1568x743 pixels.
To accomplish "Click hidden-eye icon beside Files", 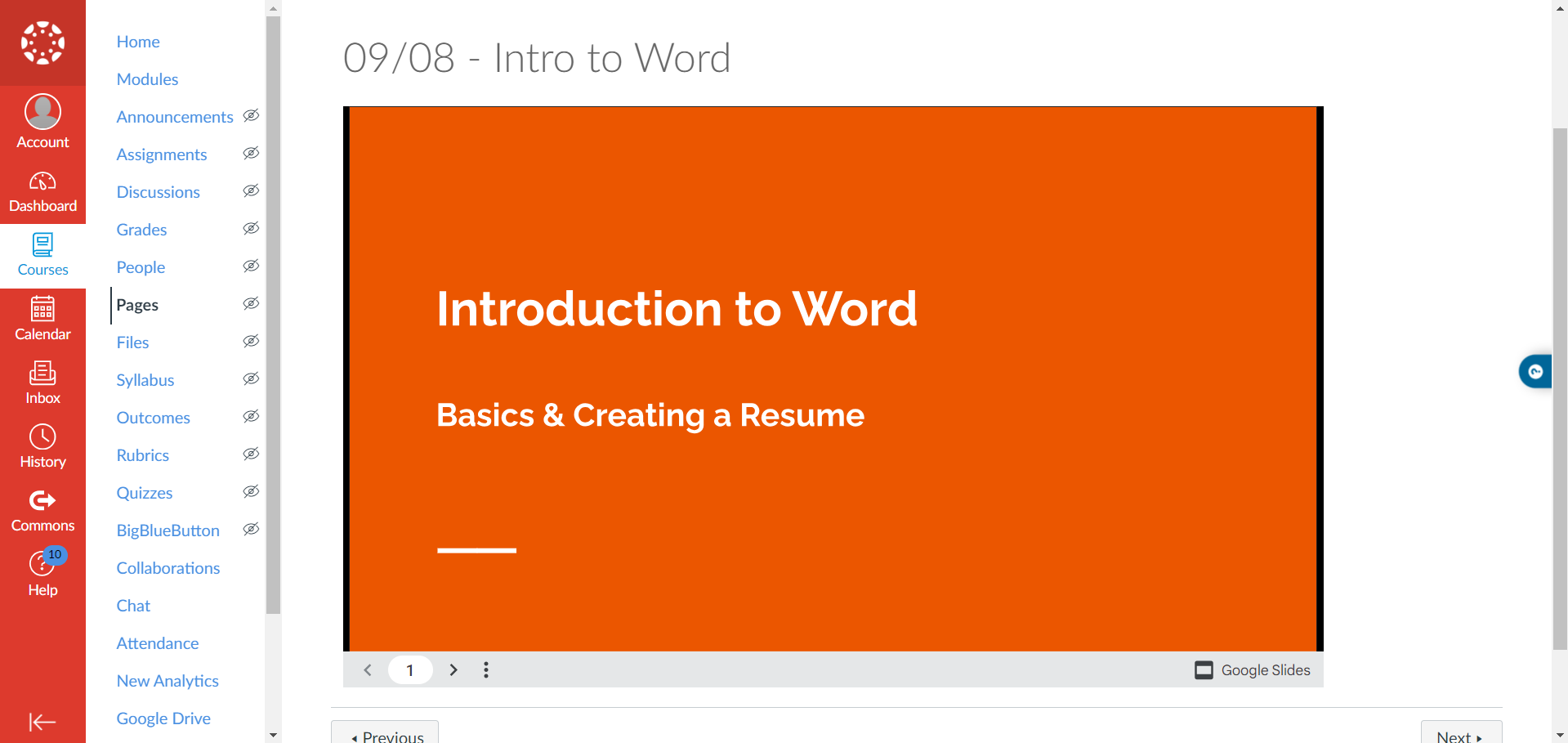I will click(x=251, y=341).
